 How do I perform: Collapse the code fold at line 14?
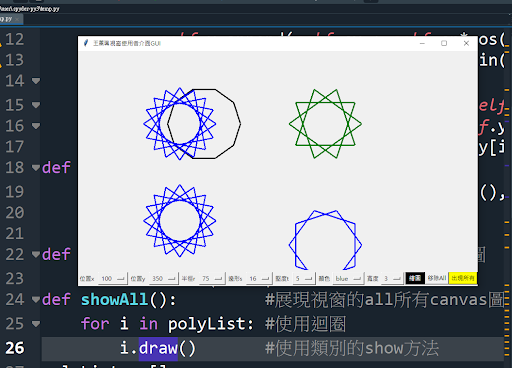coord(36,81)
